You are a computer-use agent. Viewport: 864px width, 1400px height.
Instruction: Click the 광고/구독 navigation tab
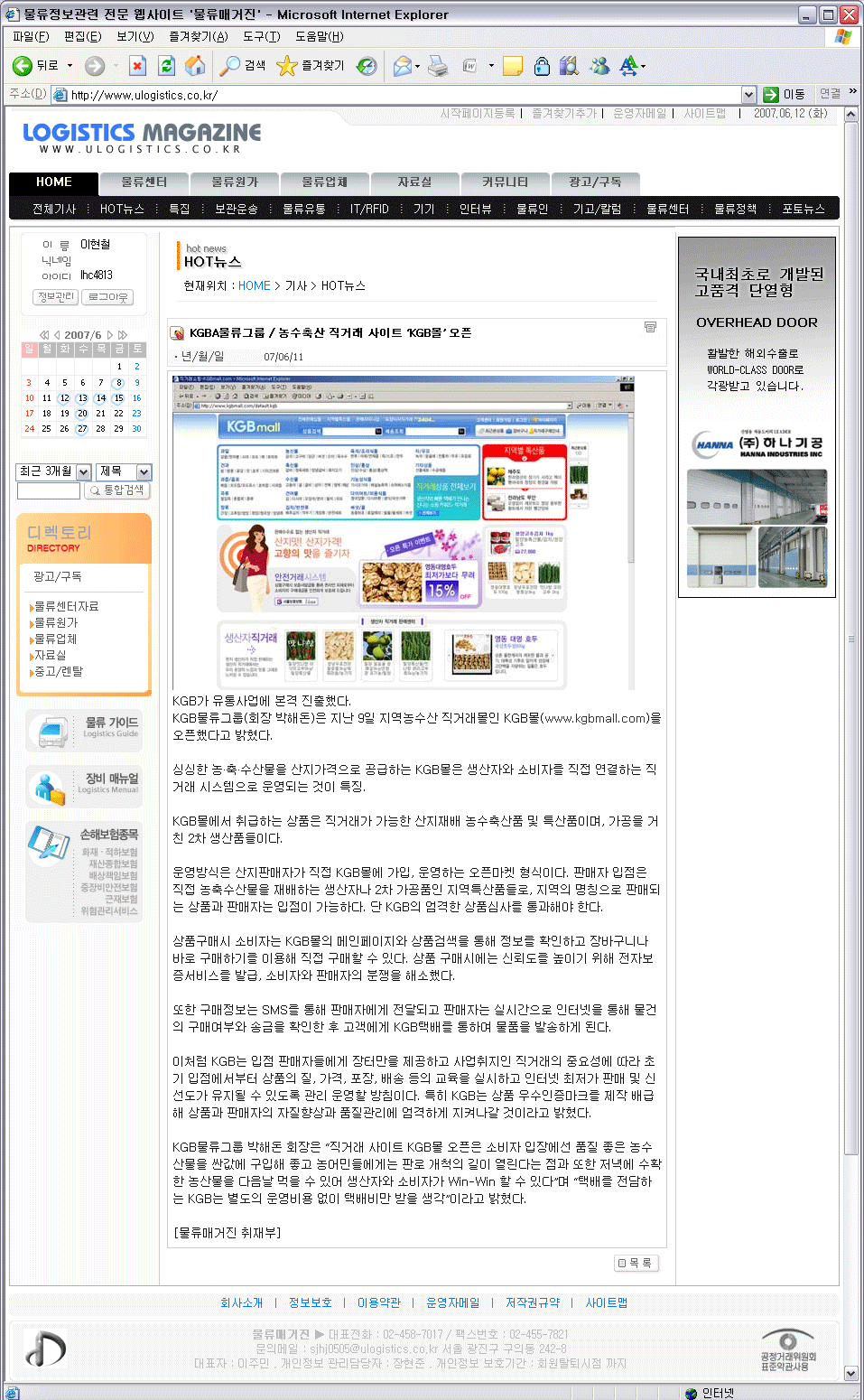pyautogui.click(x=595, y=182)
